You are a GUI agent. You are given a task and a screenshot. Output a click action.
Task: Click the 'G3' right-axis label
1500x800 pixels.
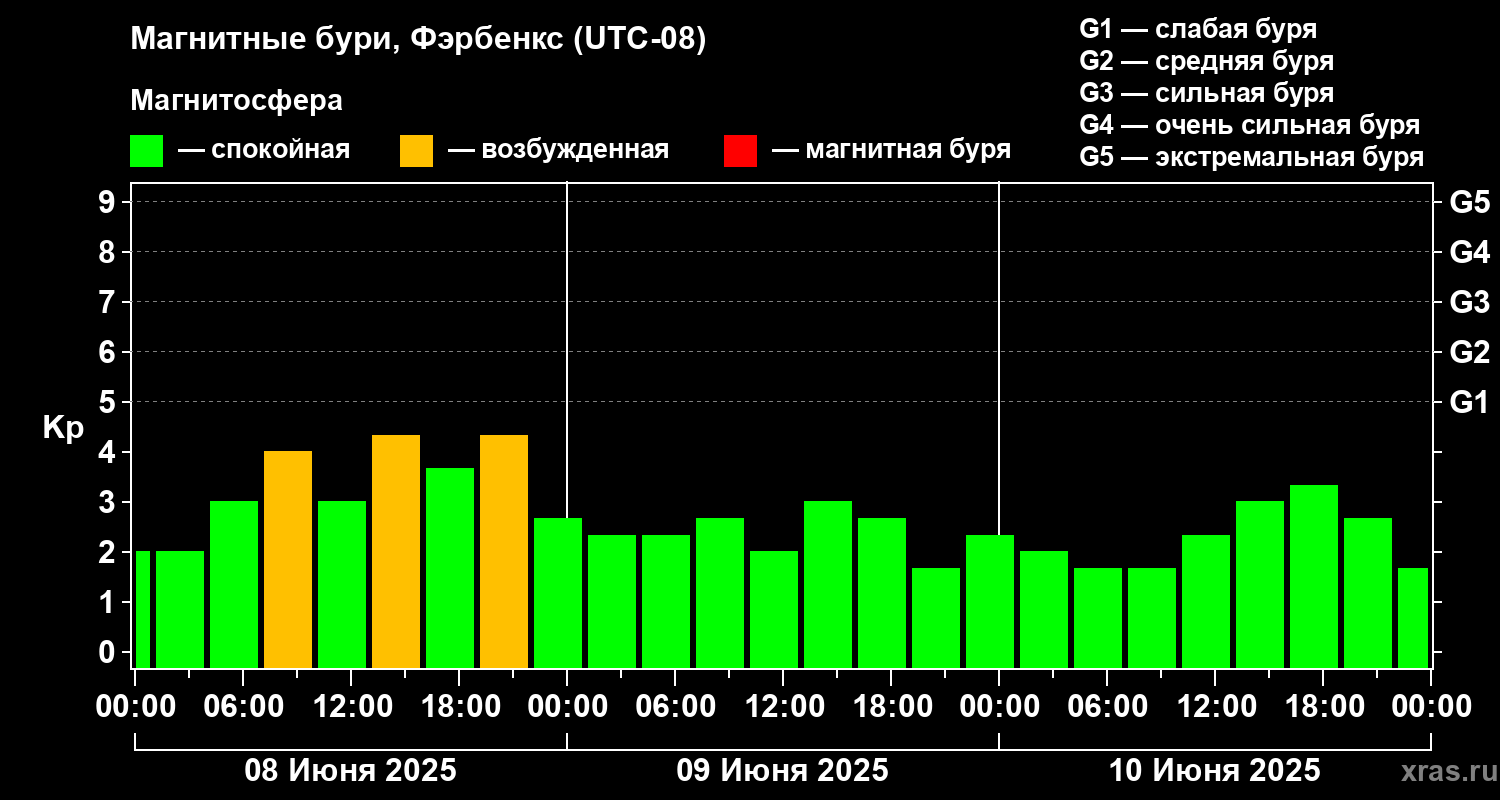[1469, 302]
